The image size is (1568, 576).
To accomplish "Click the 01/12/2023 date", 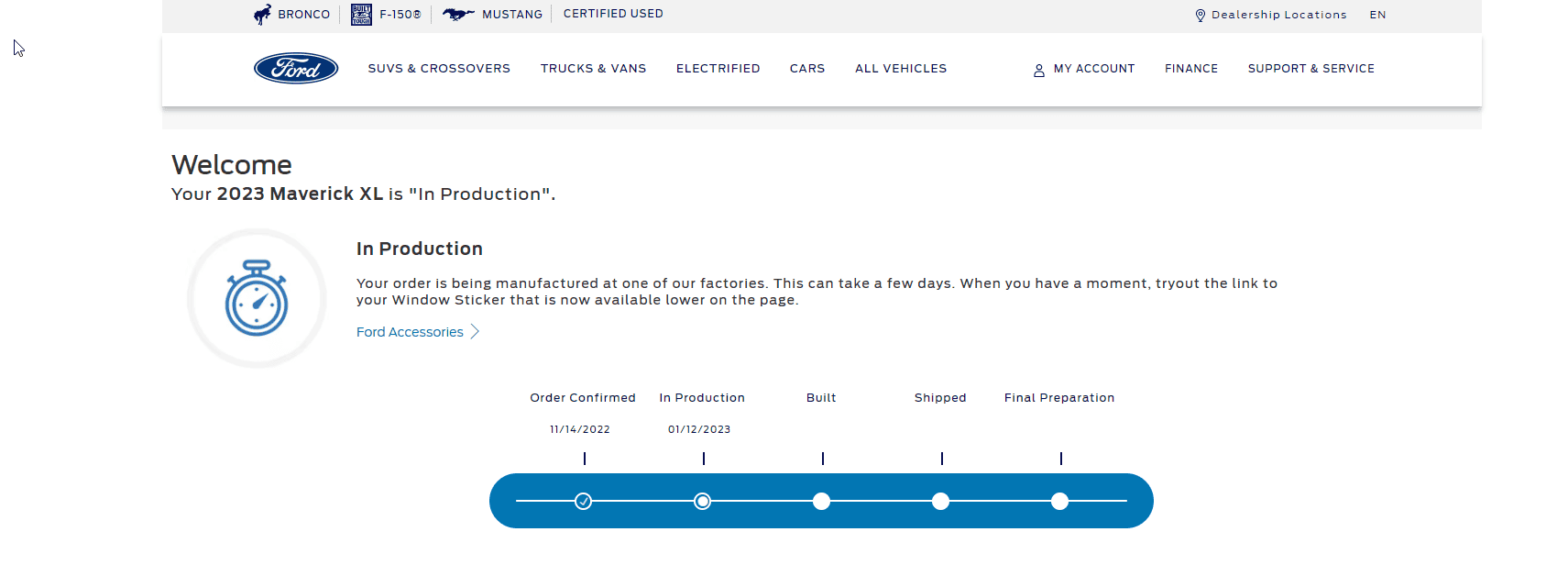I will [699, 429].
